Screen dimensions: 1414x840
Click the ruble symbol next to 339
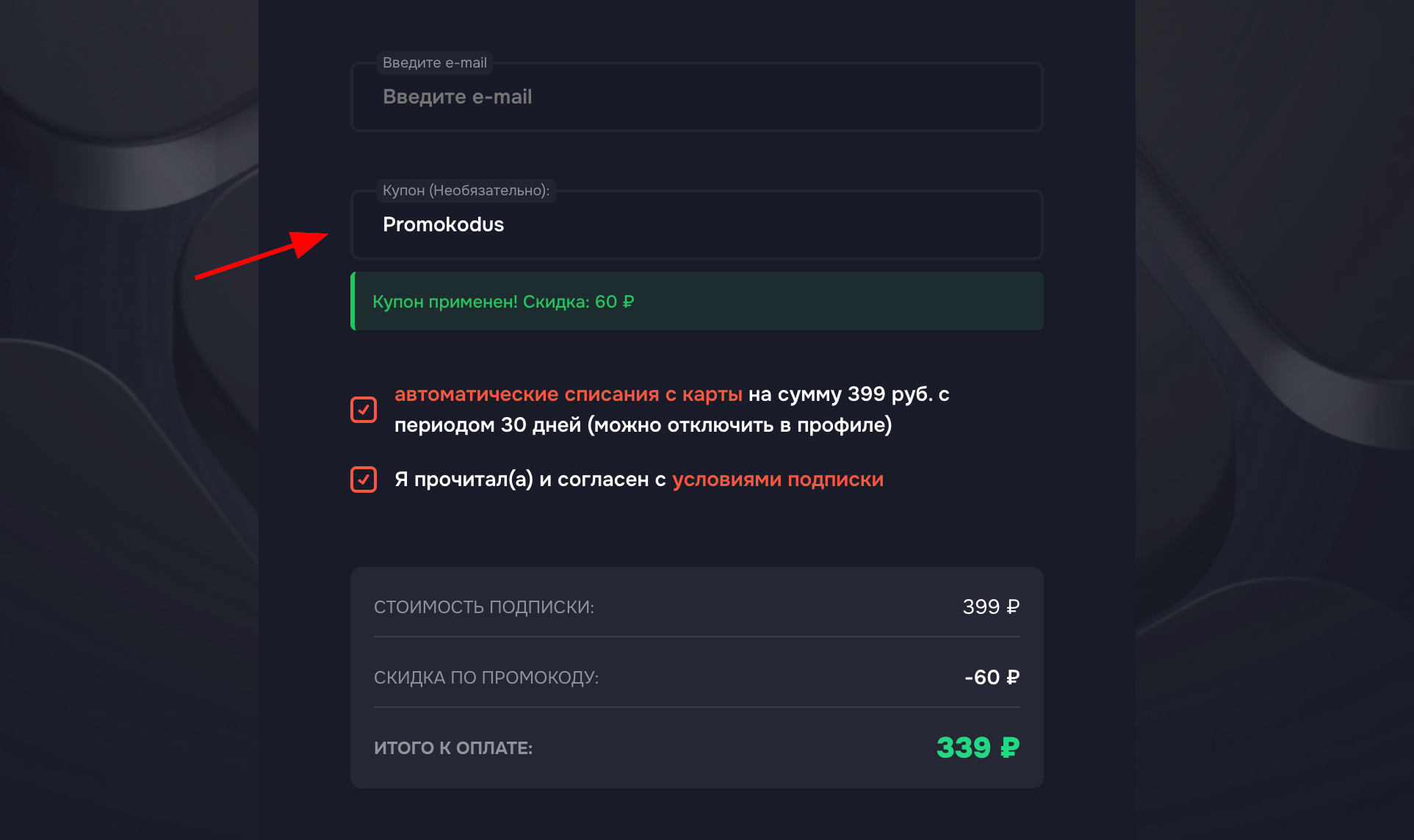1009,747
